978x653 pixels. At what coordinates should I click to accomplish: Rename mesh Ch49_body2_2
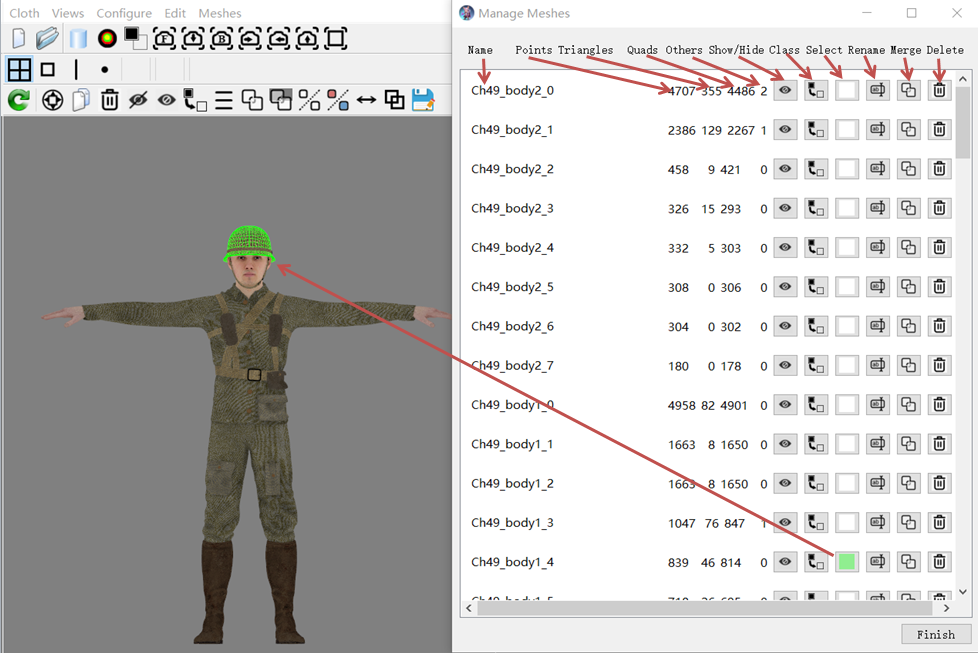click(x=878, y=169)
